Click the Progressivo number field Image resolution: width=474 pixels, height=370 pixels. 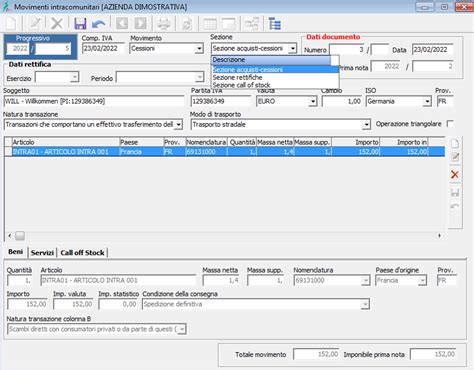[x=53, y=49]
